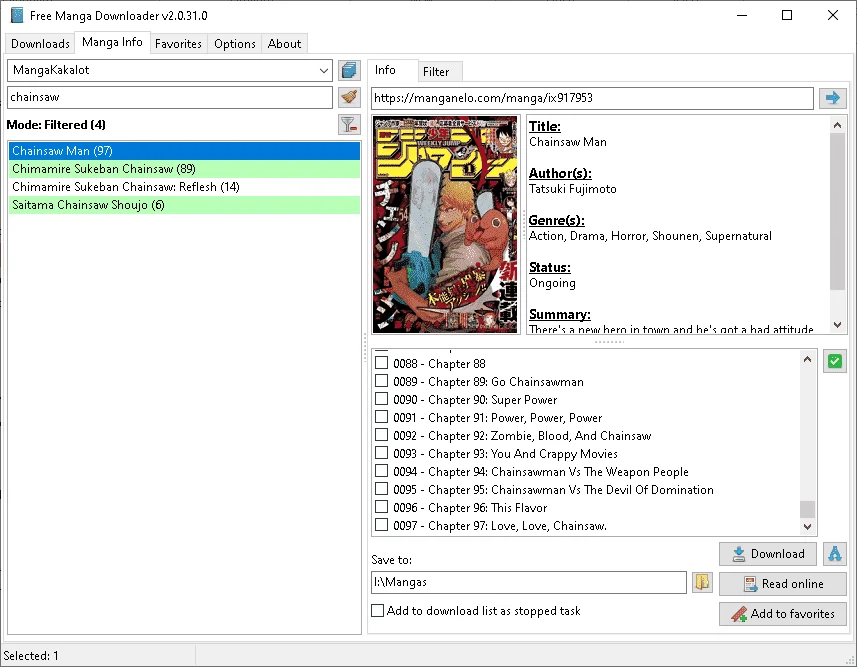Click chapter list scroll down arrow
Viewport: 857px width, 667px height.
pyautogui.click(x=807, y=527)
